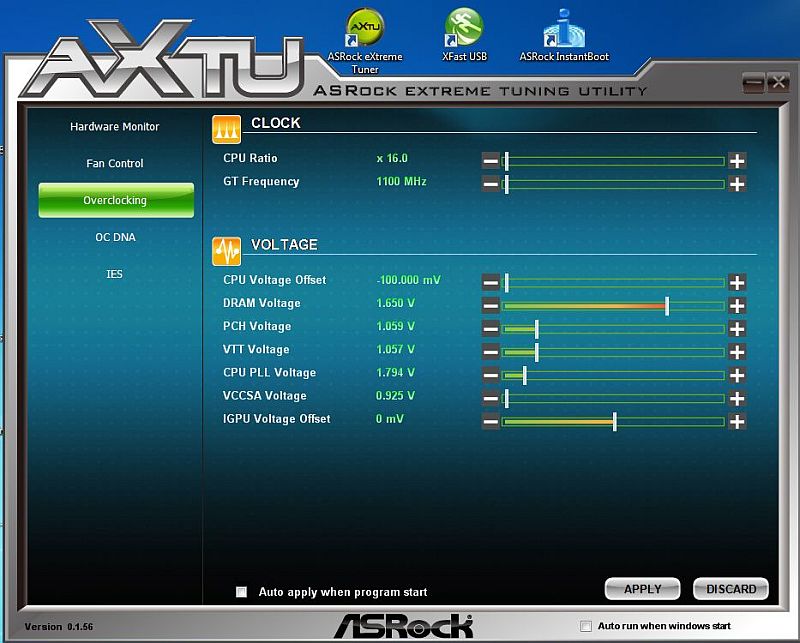Decrease GT Frequency with minus button

pyautogui.click(x=490, y=184)
